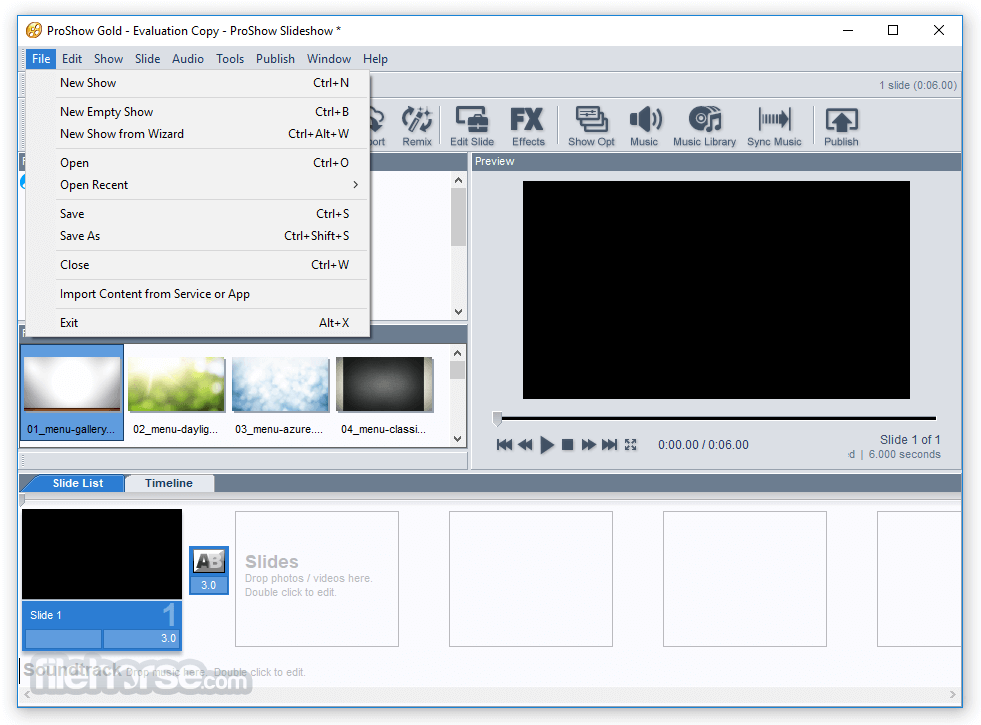The width and height of the screenshot is (981, 725).
Task: Click the Publish toolbar icon
Action: coord(841,126)
